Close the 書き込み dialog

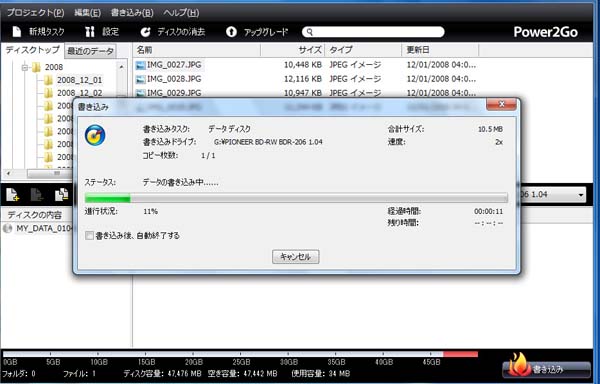tap(501, 104)
